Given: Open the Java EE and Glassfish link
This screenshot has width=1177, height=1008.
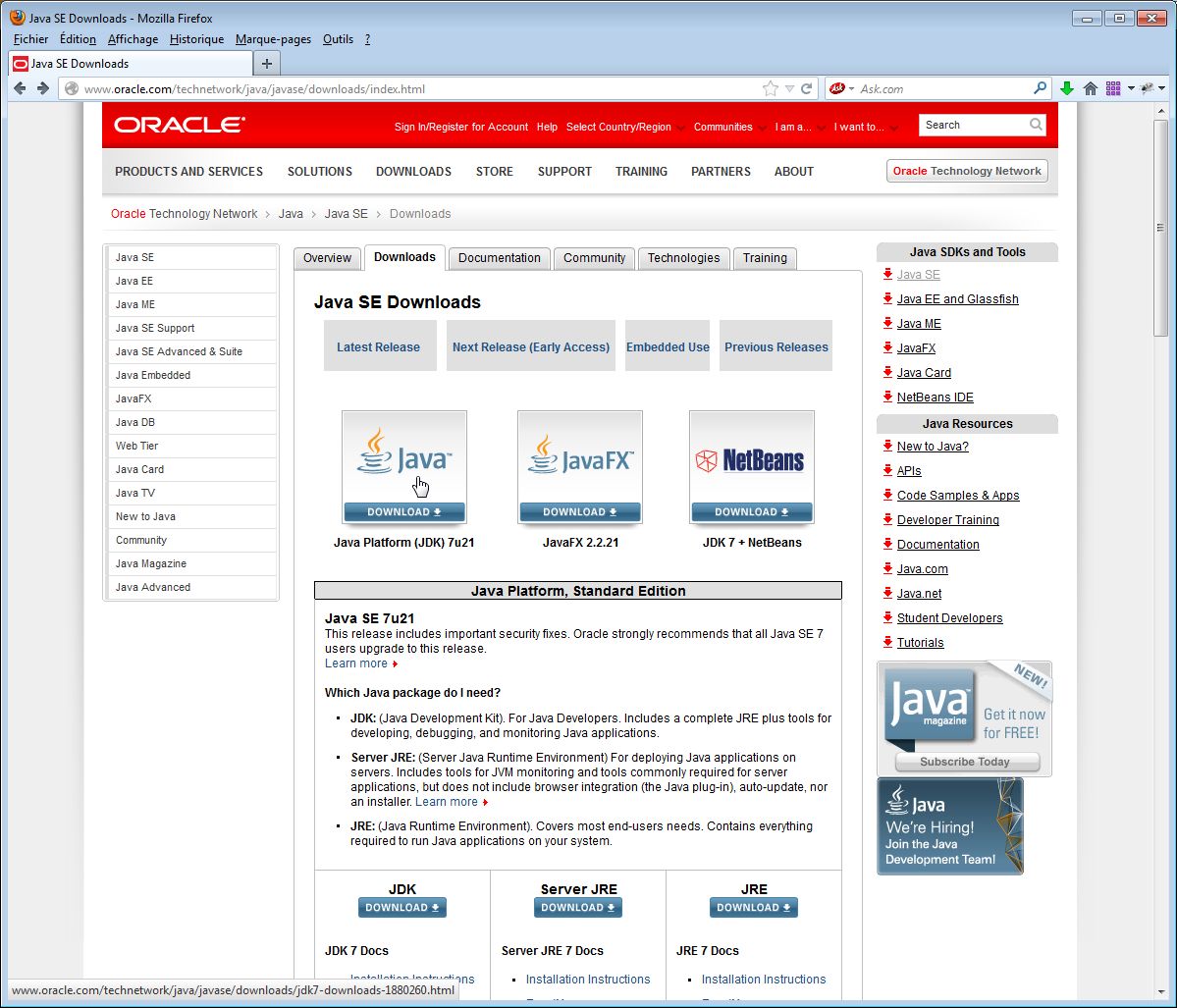Looking at the screenshot, I should click(957, 298).
